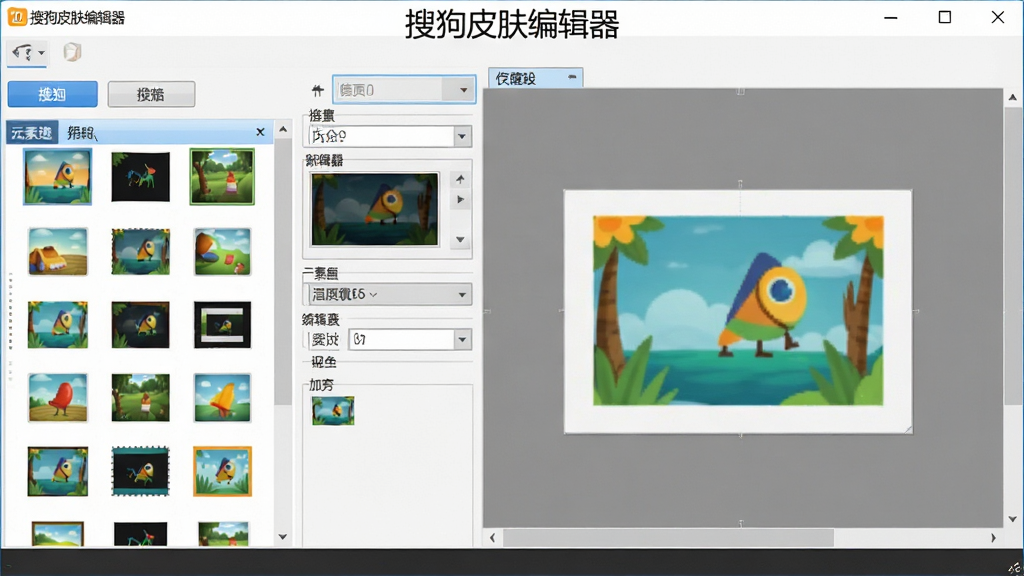Click the left arrow of the canvas horizontal scrollbar
The image size is (1024, 576).
[492, 538]
